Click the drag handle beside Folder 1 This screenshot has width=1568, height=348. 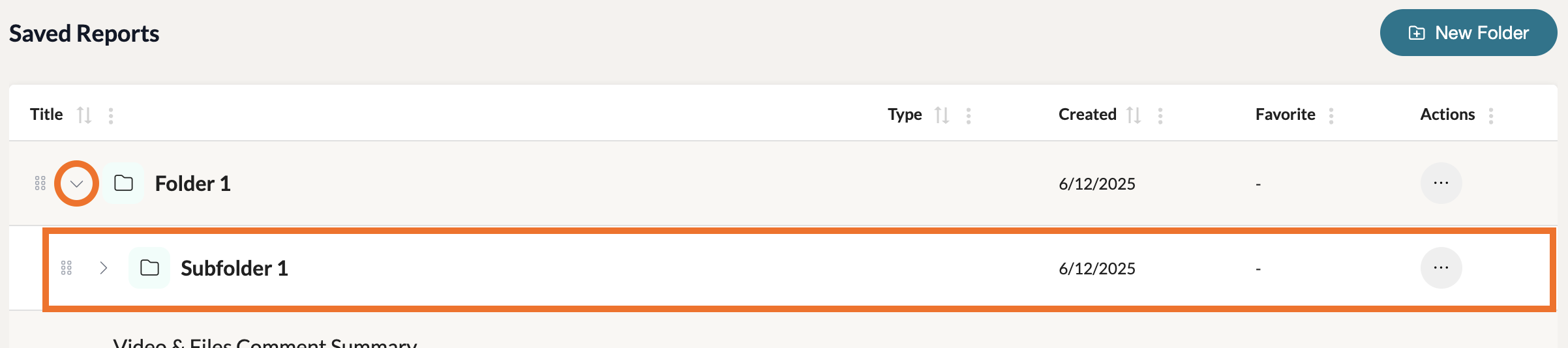pos(40,183)
